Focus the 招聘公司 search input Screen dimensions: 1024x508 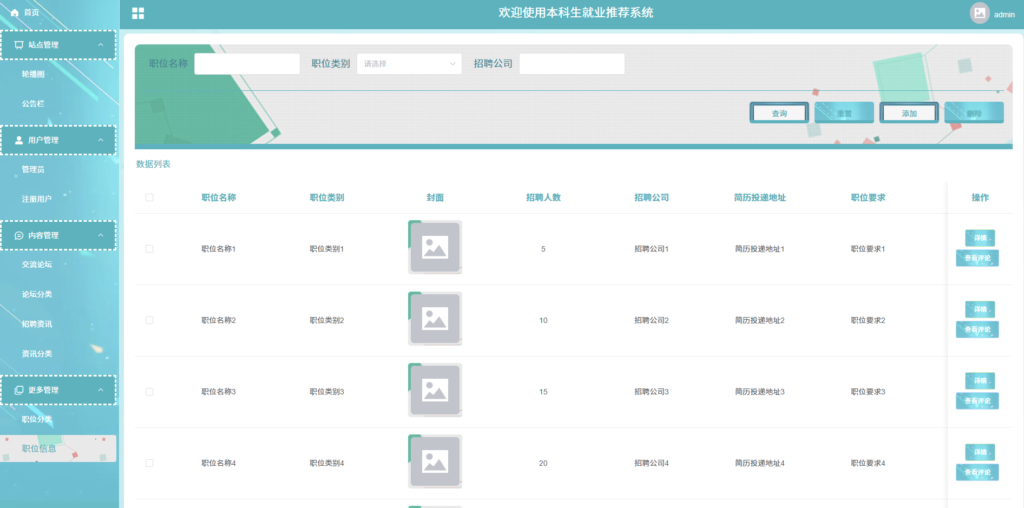click(572, 64)
